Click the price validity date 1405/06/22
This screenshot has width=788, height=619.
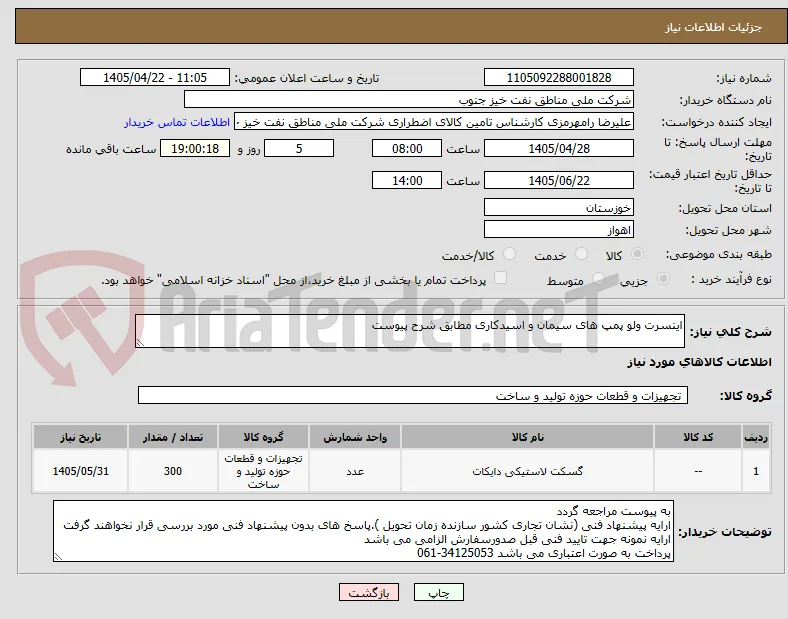(x=559, y=180)
